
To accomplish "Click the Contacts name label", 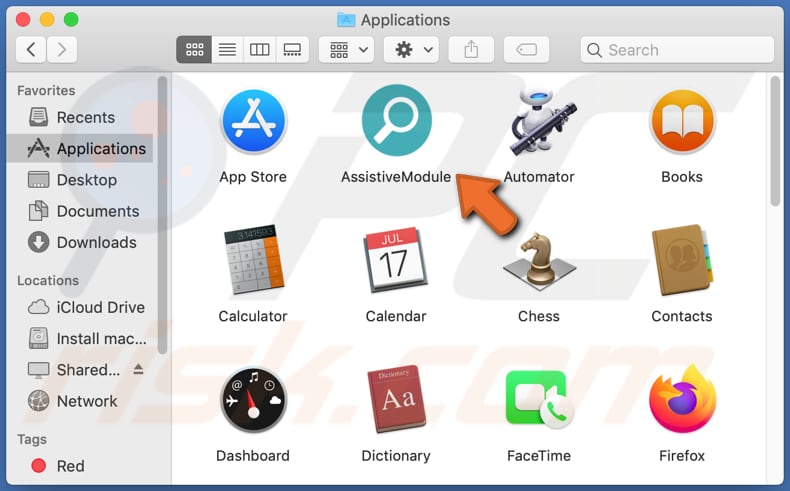I will click(x=682, y=316).
